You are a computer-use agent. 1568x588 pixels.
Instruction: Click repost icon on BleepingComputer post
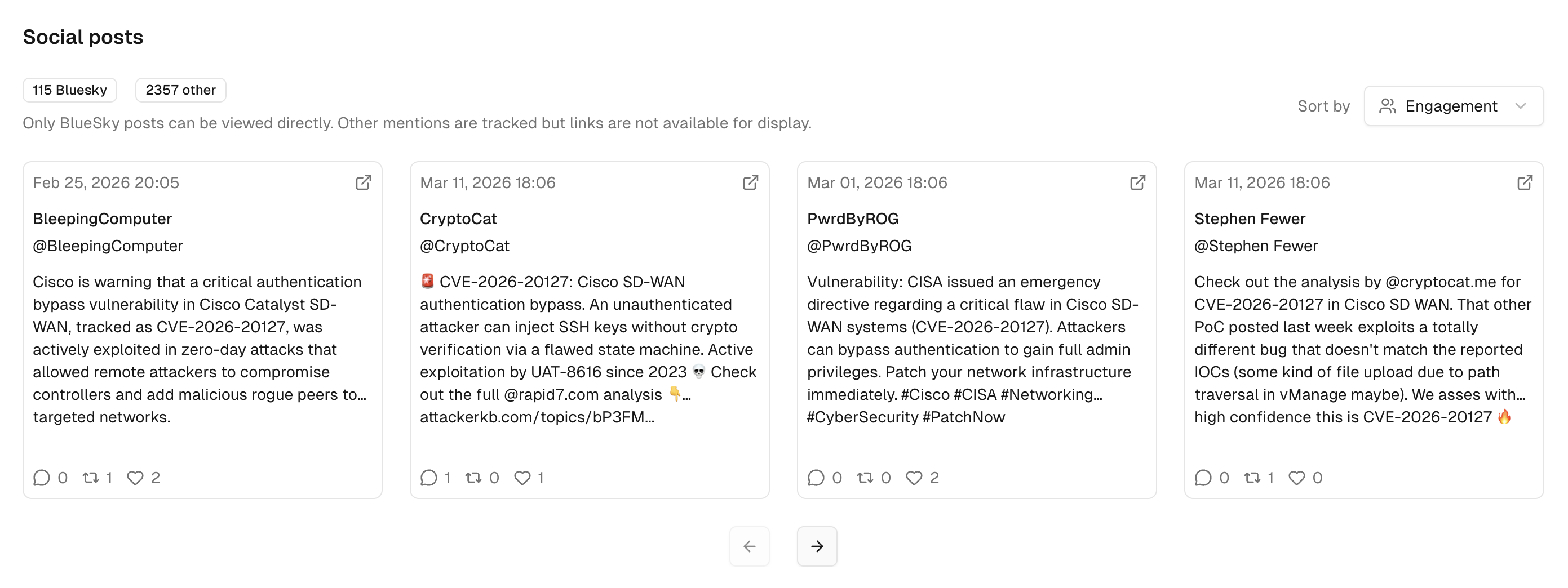[x=91, y=478]
